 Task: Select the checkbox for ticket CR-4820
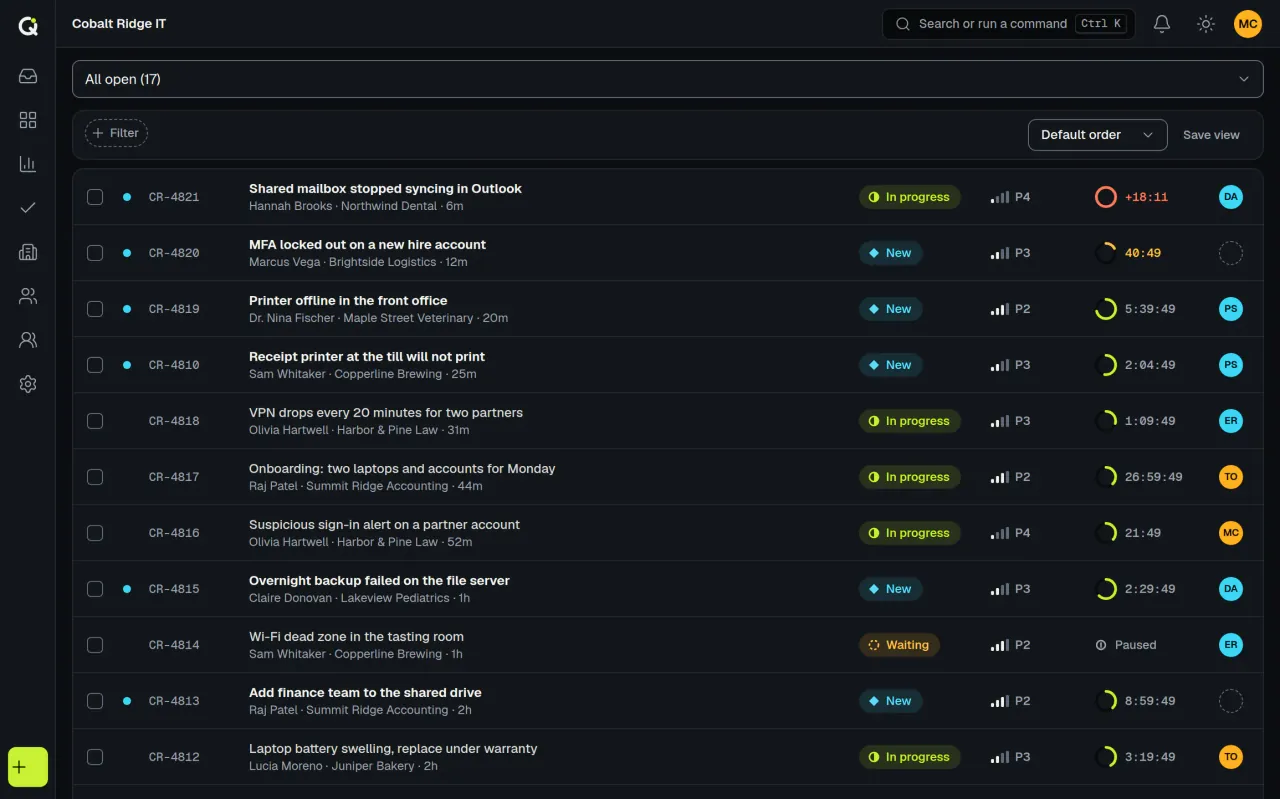pyautogui.click(x=95, y=253)
